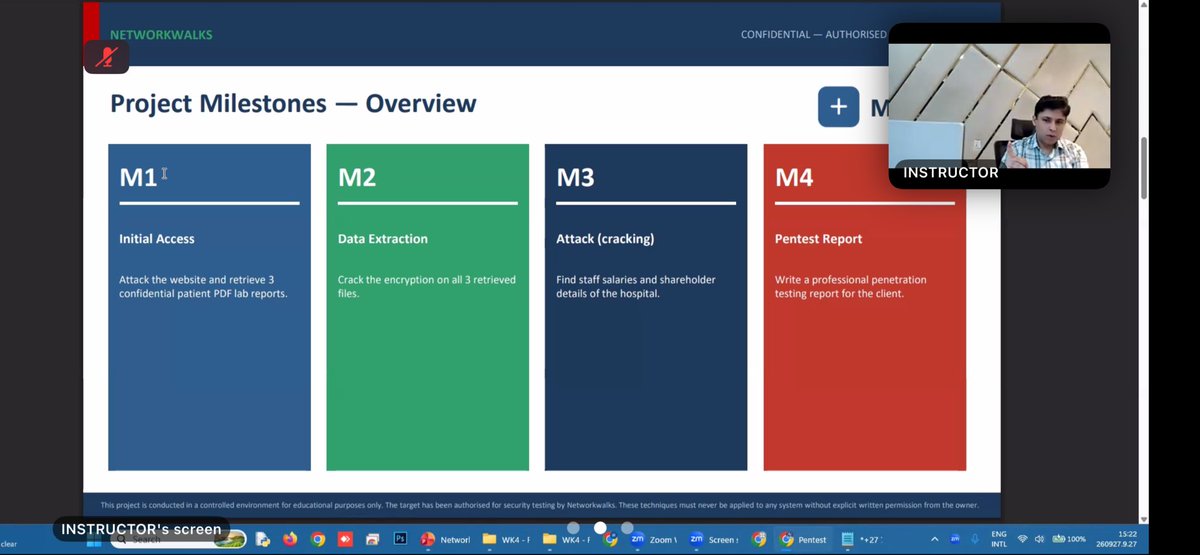The image size is (1200, 555).
Task: Switch to the Pentest Chrome window
Action: point(804,539)
